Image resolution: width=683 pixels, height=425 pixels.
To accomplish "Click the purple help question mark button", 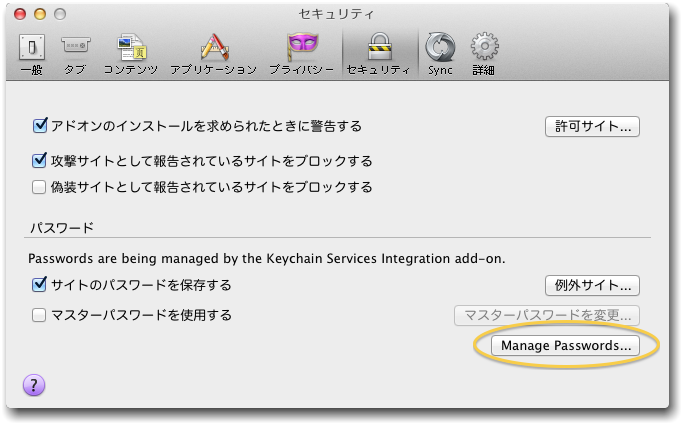I will click(34, 385).
